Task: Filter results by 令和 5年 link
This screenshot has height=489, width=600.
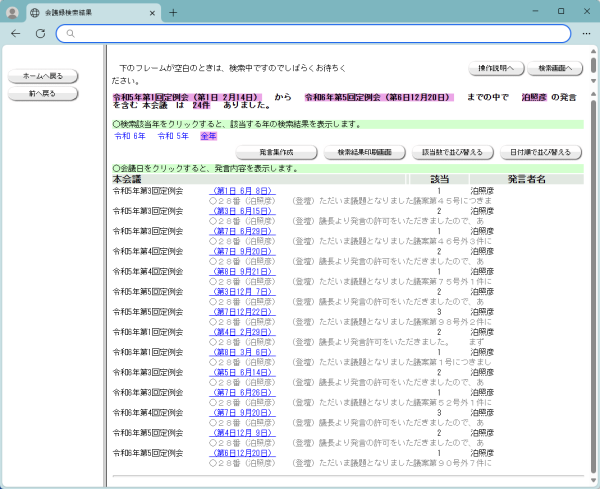Action: click(x=173, y=136)
